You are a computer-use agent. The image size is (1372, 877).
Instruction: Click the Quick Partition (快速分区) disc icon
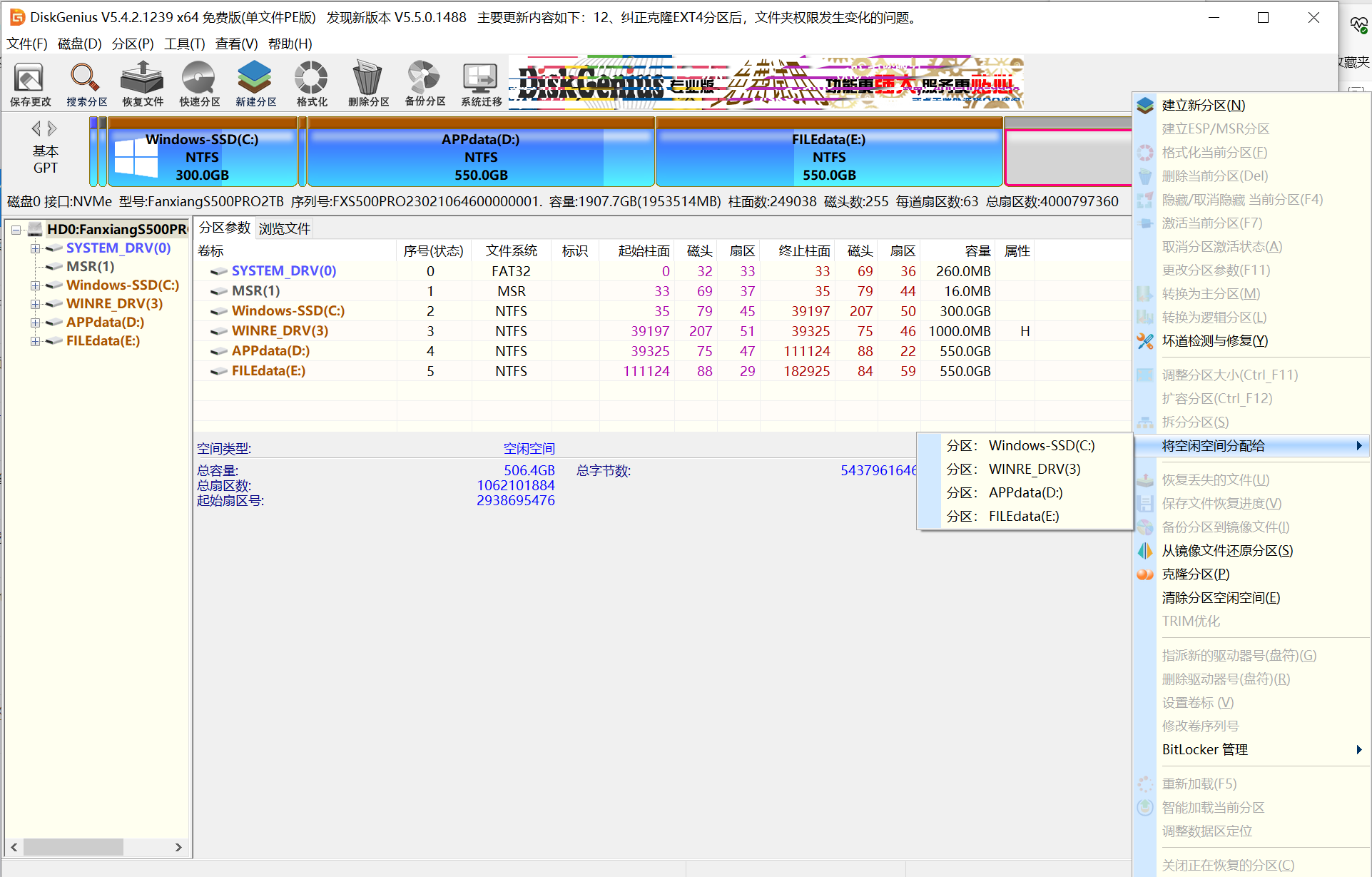click(x=198, y=77)
